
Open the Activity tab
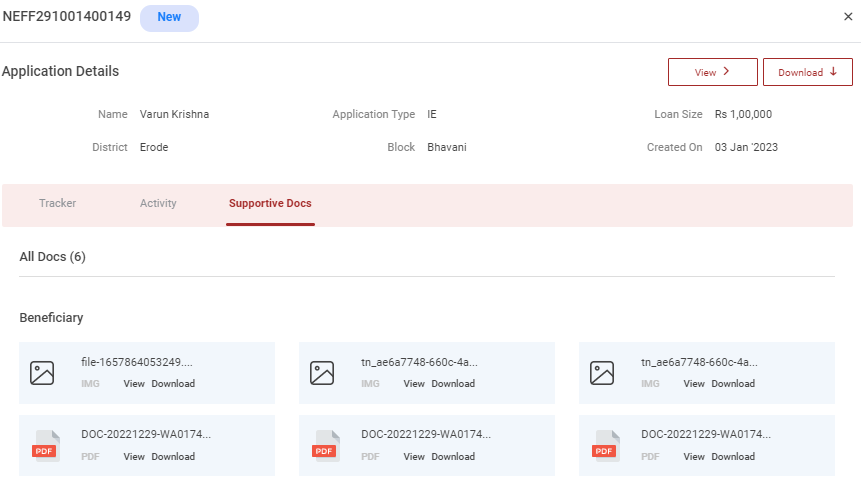point(158,203)
